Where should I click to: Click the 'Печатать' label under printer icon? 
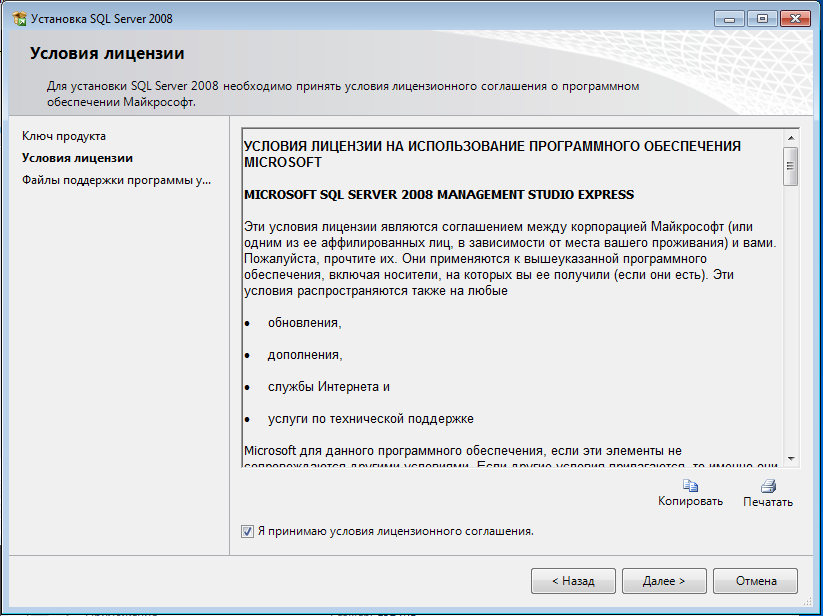pos(768,502)
